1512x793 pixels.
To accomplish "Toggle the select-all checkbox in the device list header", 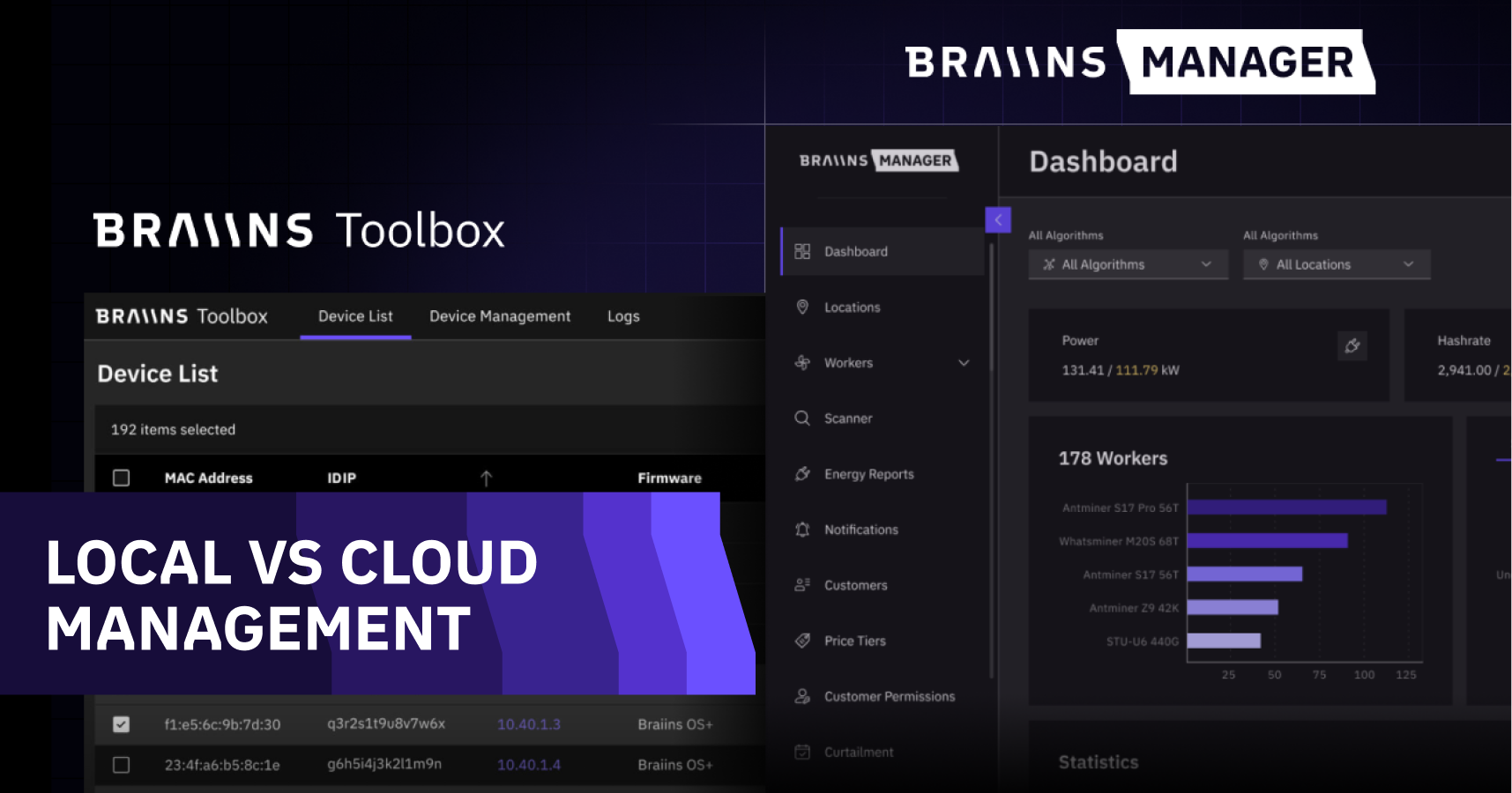I will click(121, 477).
